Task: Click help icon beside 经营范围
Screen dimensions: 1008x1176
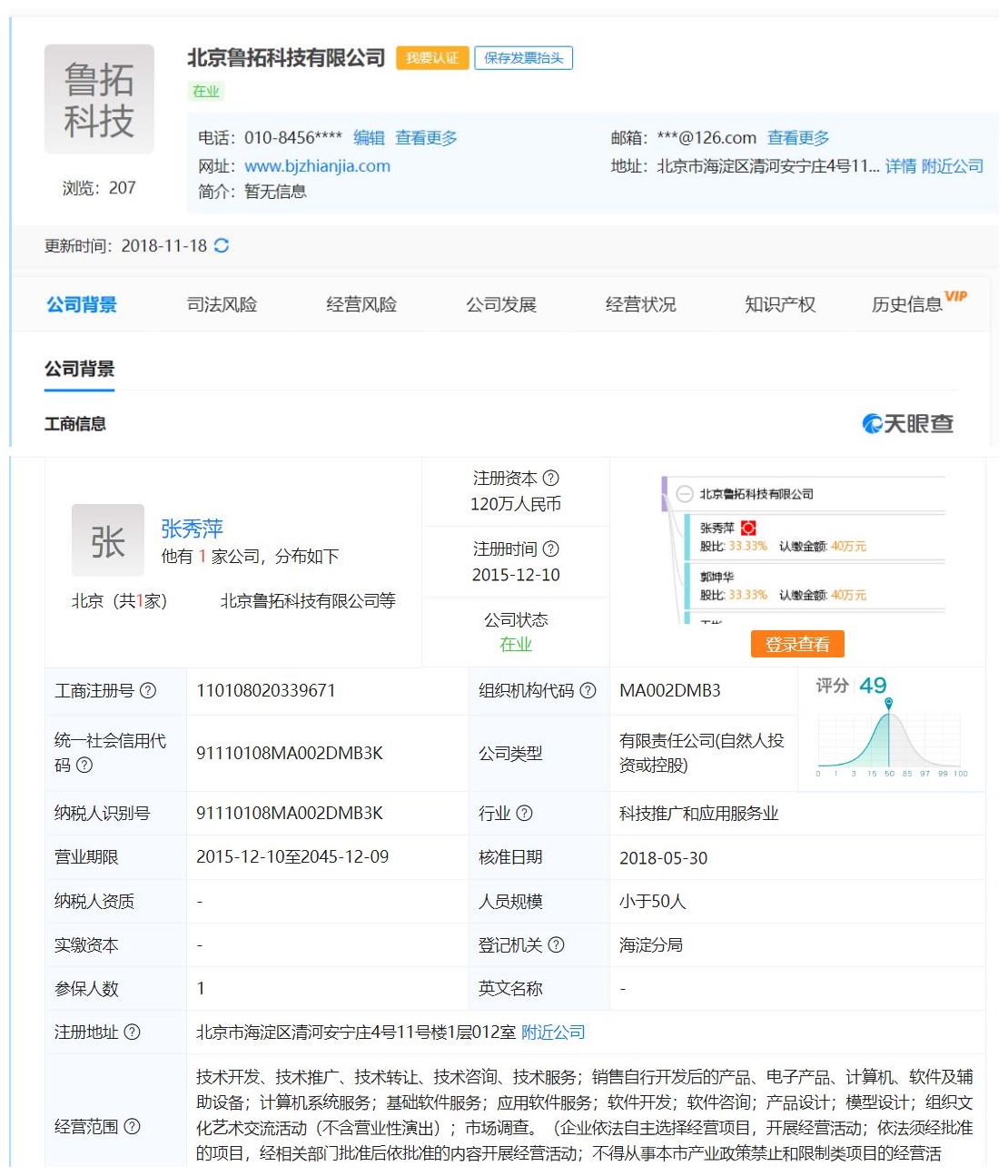Action: pos(132,1126)
